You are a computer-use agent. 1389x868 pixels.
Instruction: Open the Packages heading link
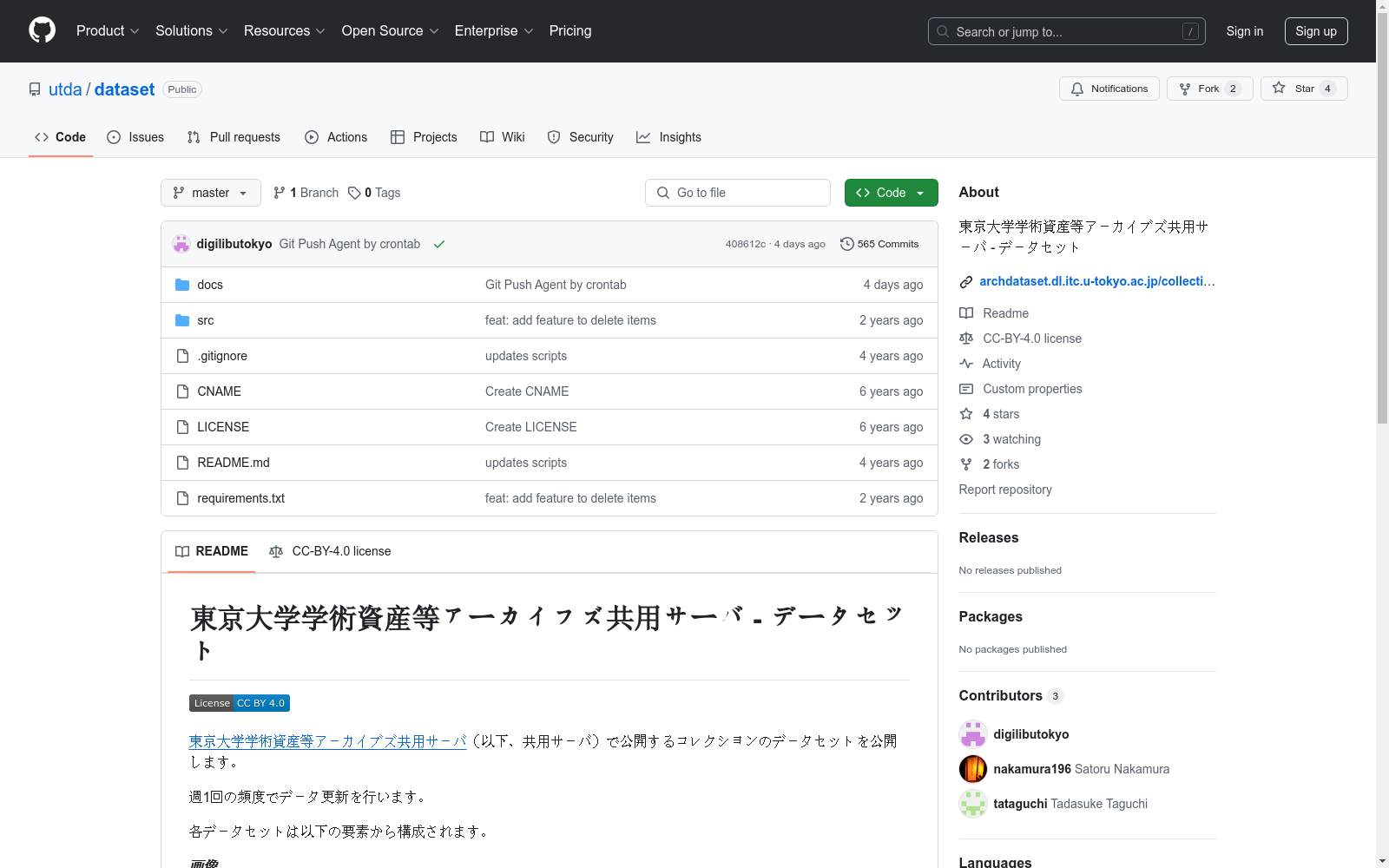991,616
